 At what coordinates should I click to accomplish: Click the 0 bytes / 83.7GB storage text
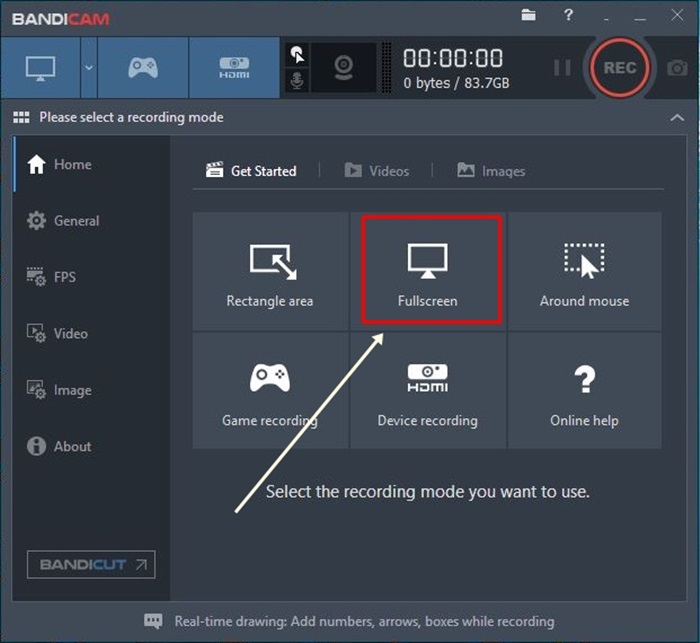point(456,83)
